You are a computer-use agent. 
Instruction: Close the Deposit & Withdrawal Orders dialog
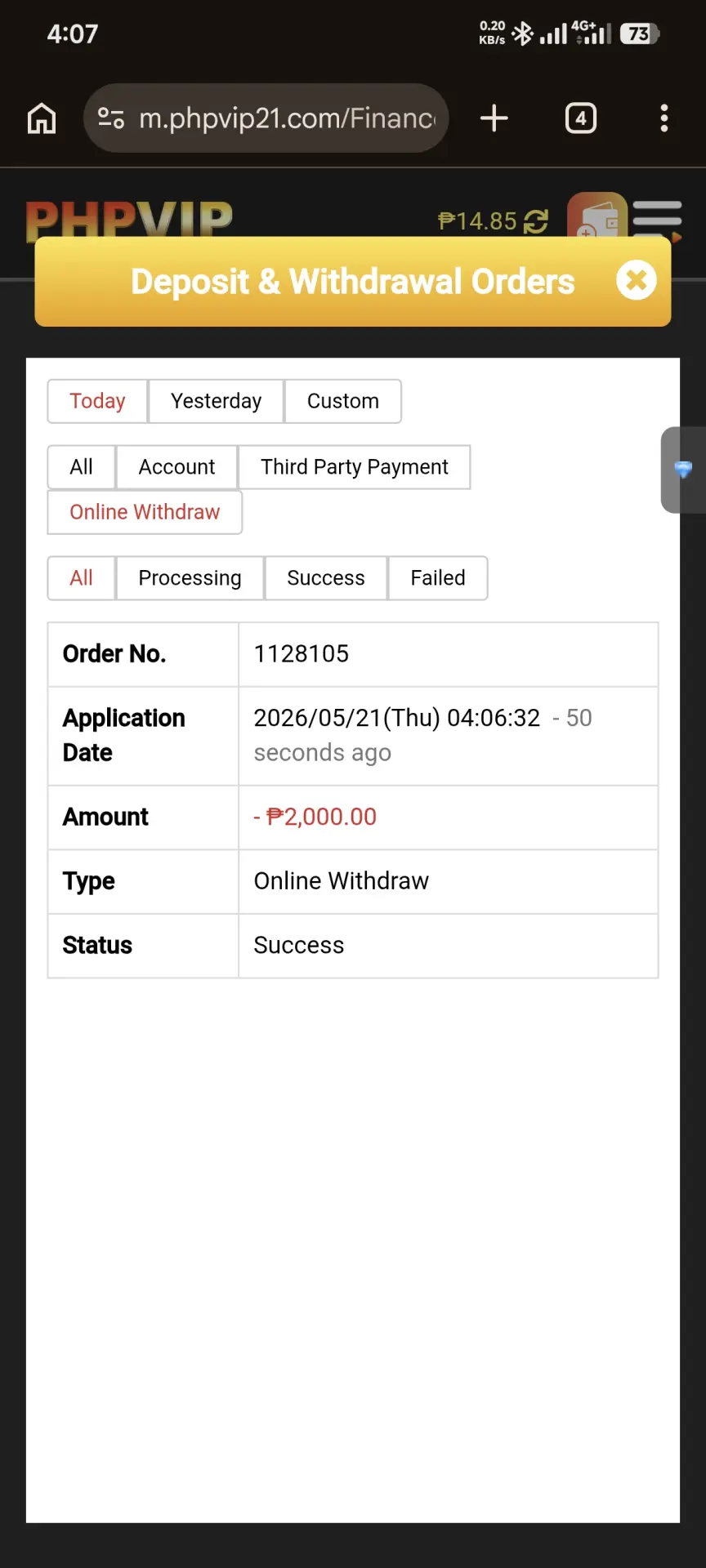coord(637,281)
